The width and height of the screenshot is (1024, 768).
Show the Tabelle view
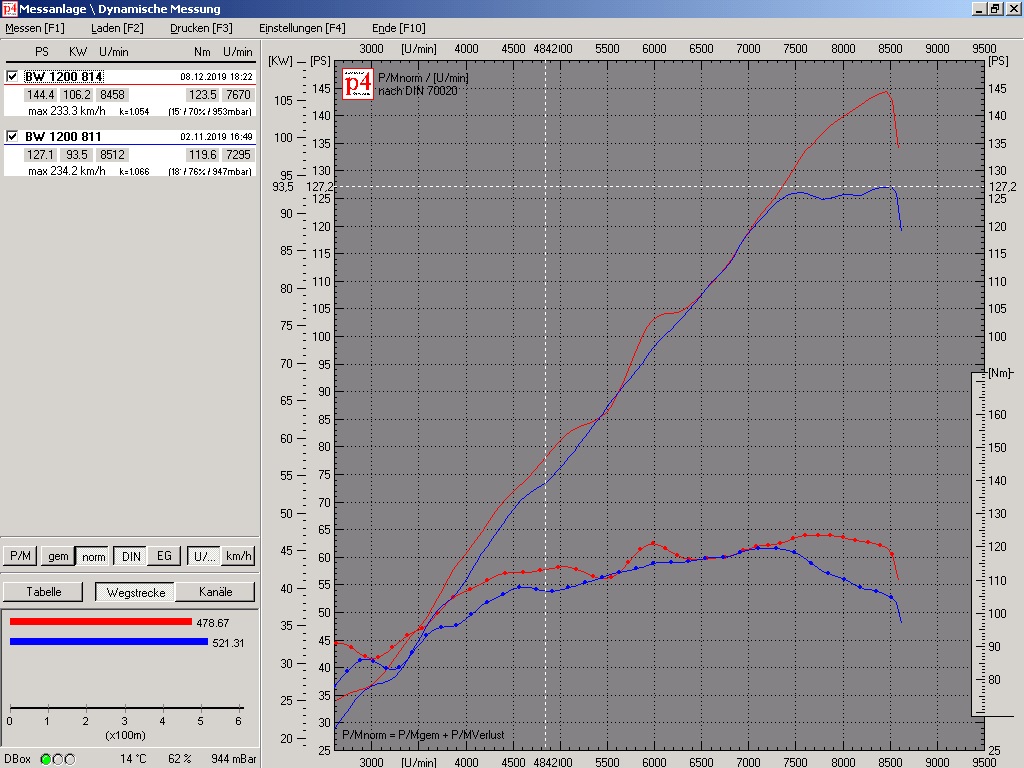coord(44,591)
